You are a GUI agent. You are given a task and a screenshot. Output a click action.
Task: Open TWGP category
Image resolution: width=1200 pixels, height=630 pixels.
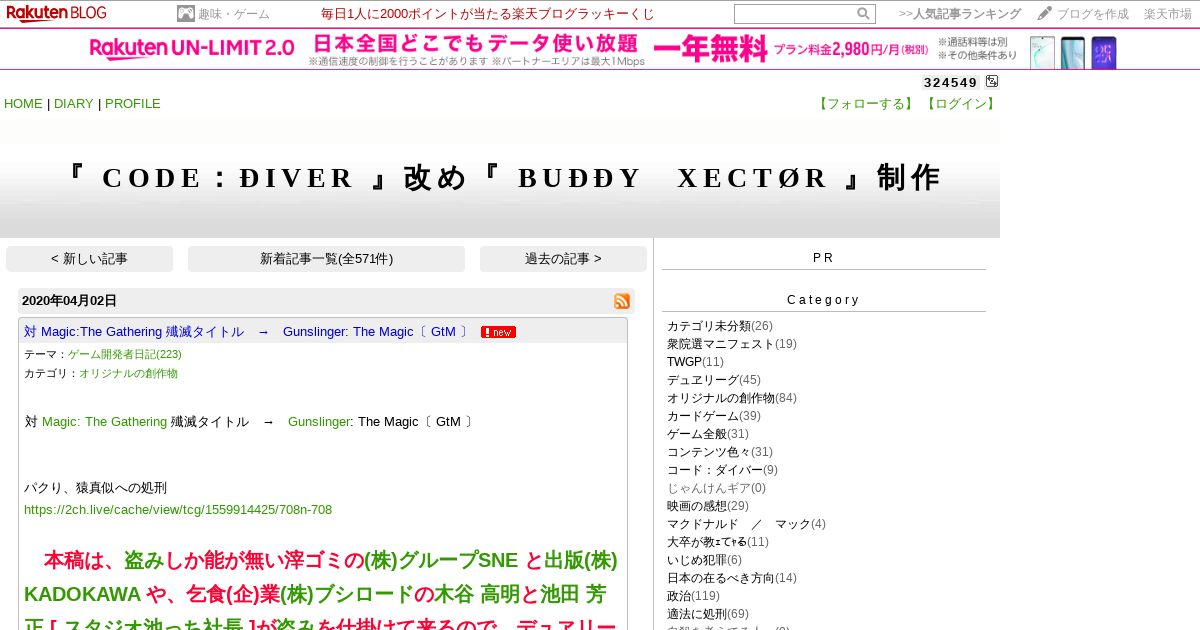pos(684,362)
